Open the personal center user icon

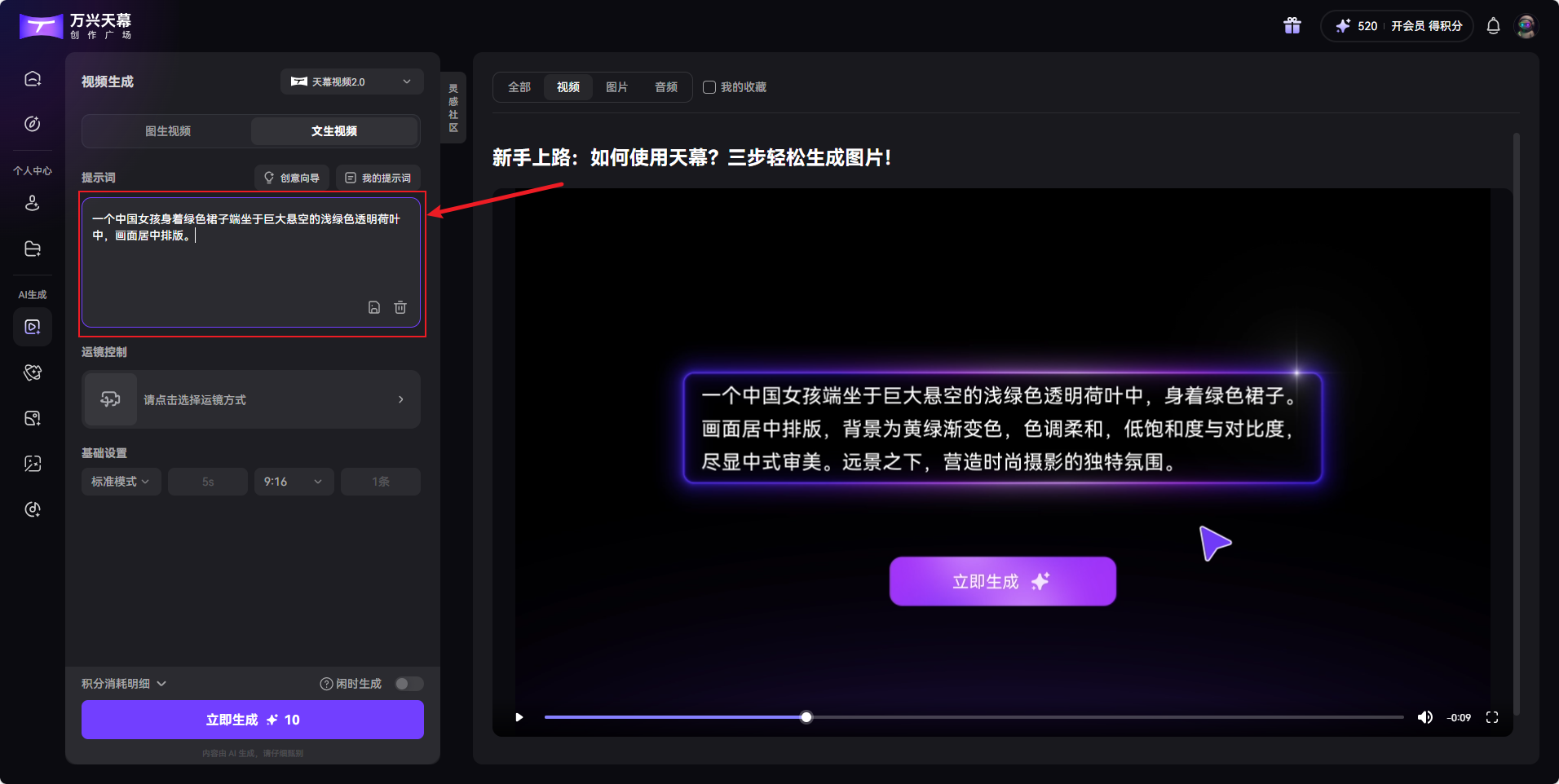coord(33,203)
